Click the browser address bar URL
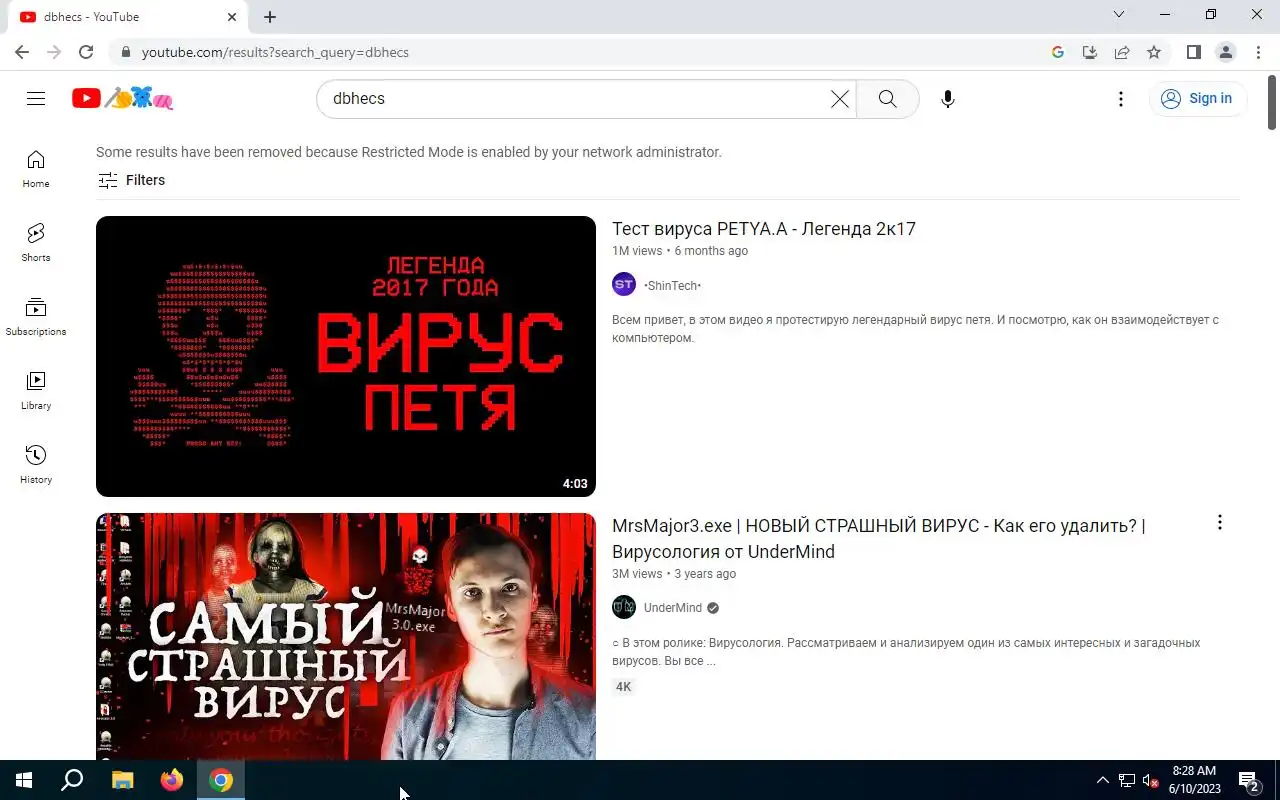The width and height of the screenshot is (1280, 800). tap(275, 52)
